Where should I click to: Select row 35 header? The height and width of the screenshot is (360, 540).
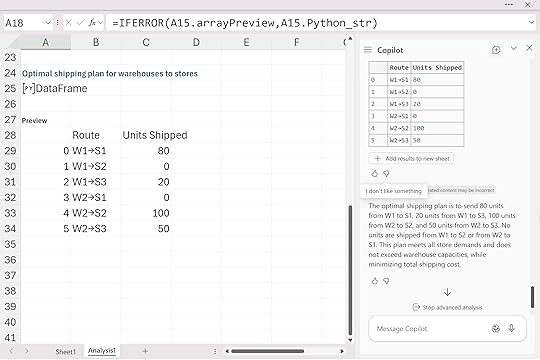click(x=10, y=244)
